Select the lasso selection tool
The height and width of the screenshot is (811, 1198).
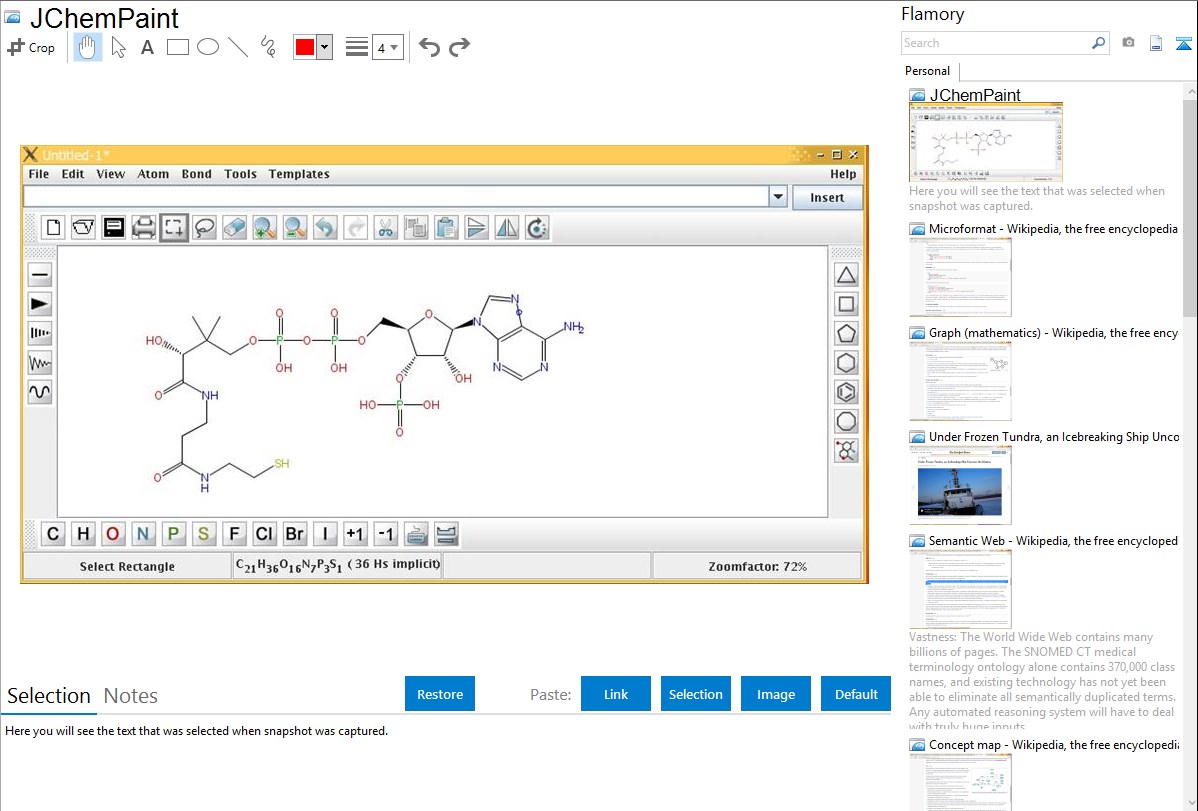(204, 228)
